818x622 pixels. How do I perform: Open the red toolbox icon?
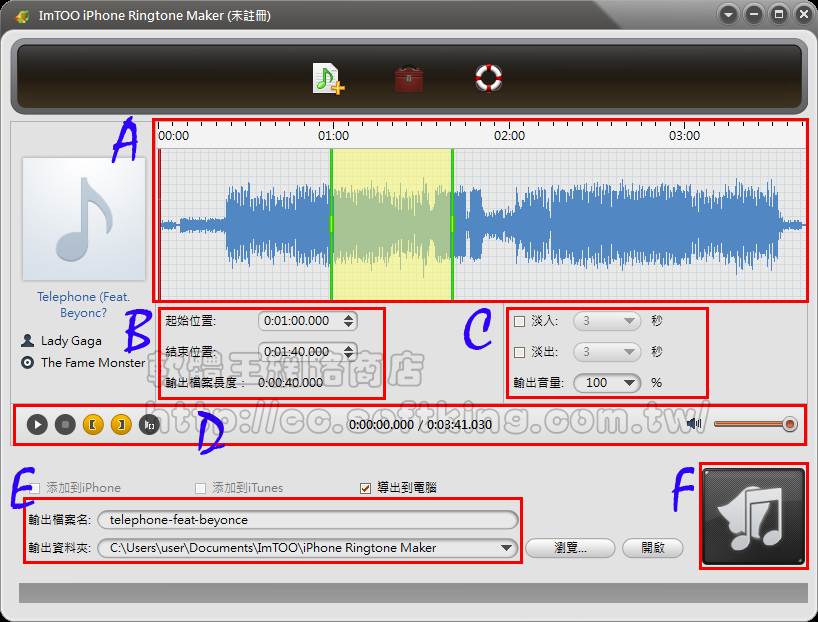409,78
